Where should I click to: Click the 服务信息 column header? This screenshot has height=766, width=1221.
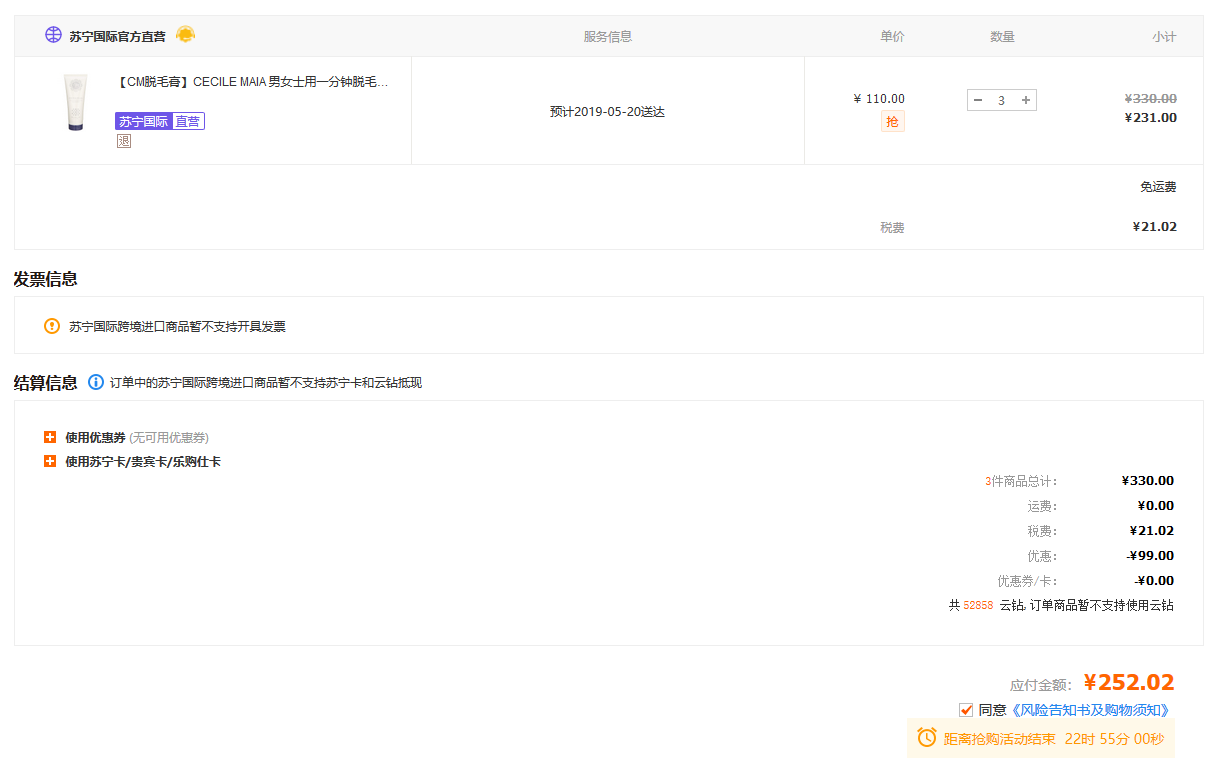click(608, 37)
